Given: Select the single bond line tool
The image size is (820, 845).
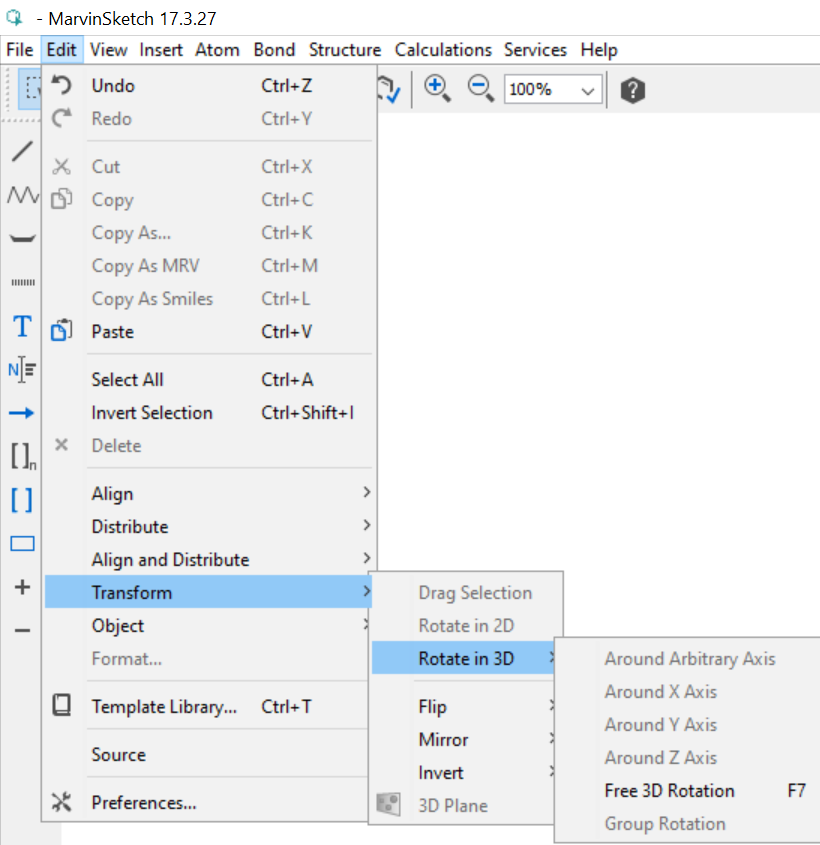Looking at the screenshot, I should click(x=22, y=153).
